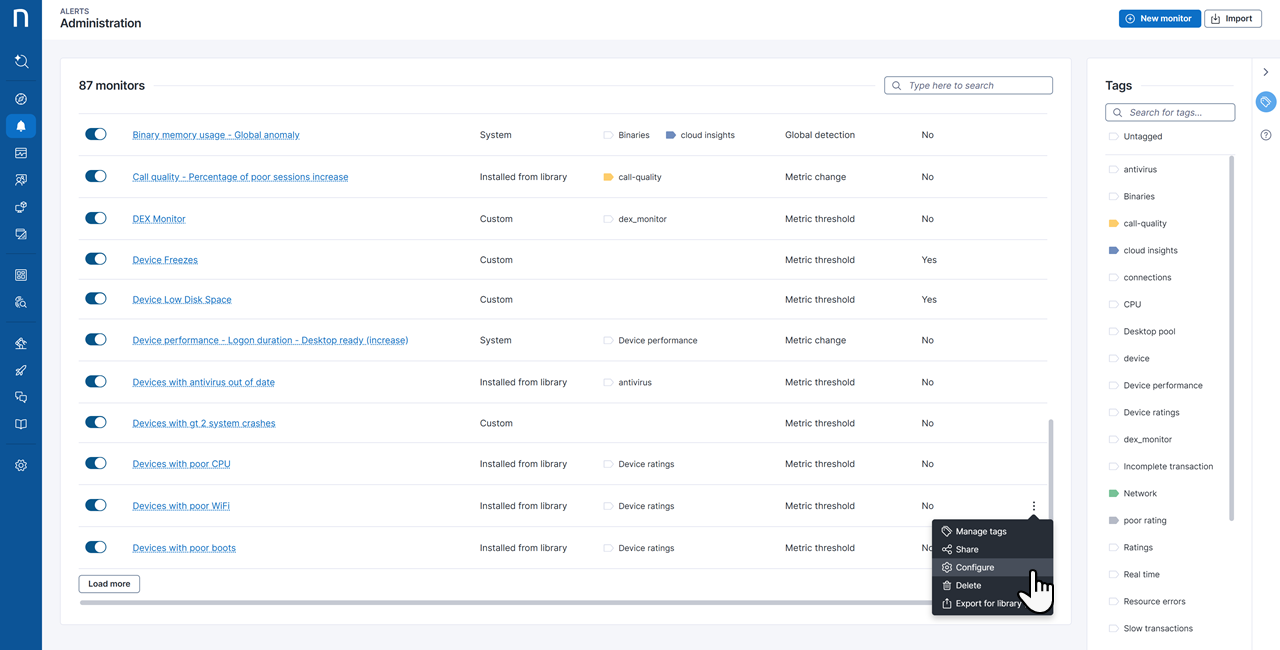The image size is (1280, 650).
Task: Open the Device Low Disk Space link
Action: coord(181,300)
